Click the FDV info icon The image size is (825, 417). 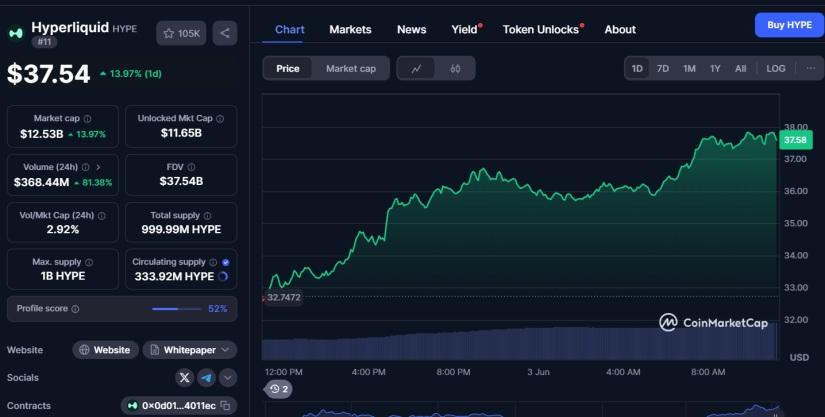point(191,167)
